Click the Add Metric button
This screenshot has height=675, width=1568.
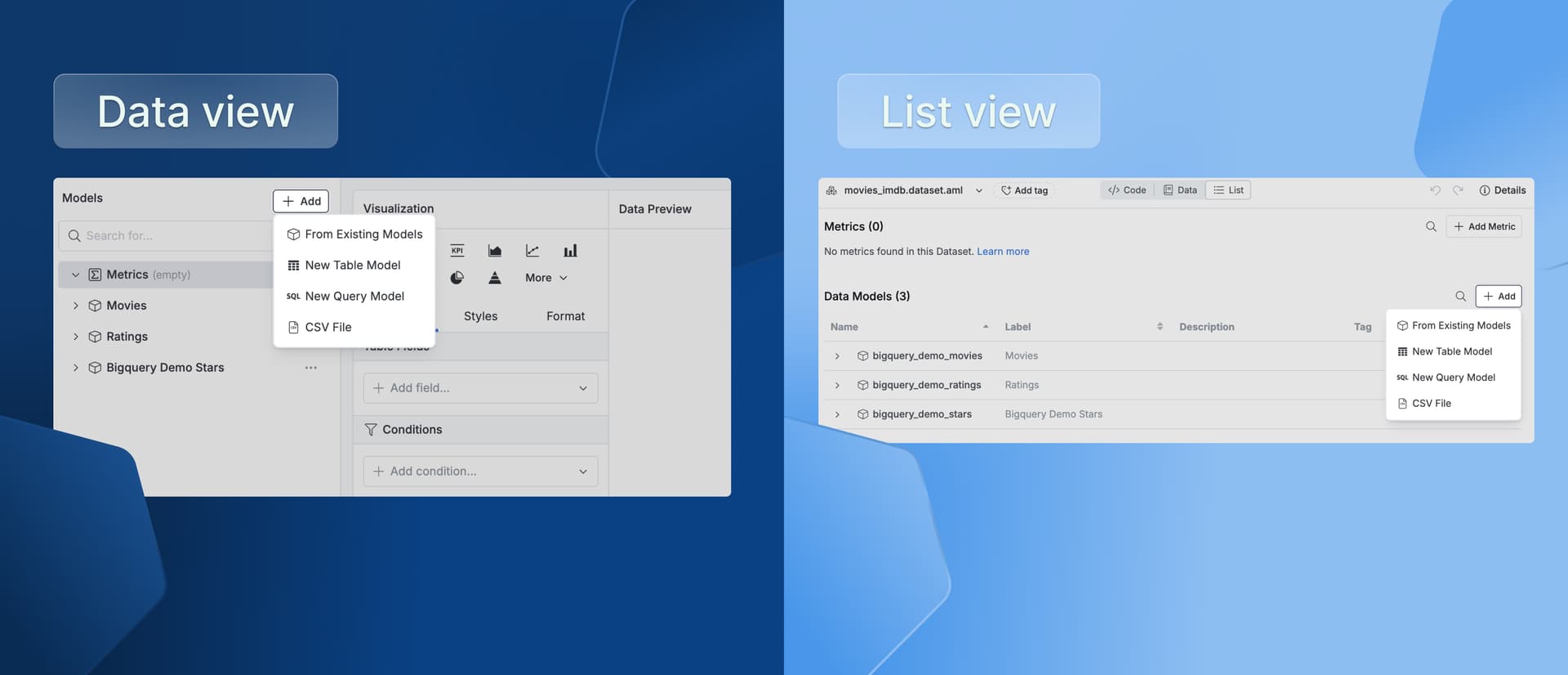coord(1484,226)
